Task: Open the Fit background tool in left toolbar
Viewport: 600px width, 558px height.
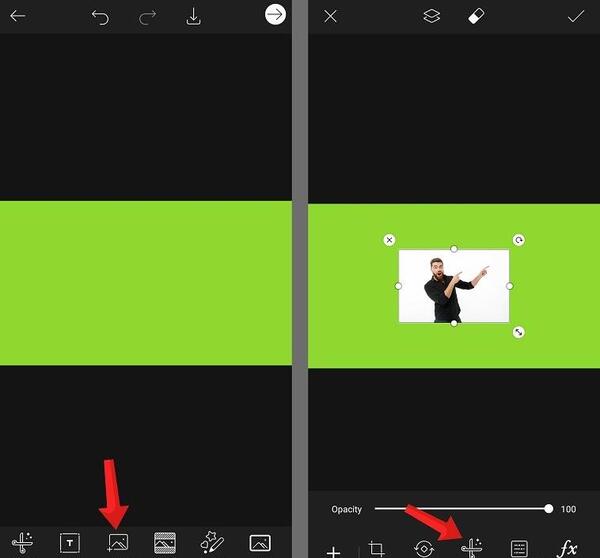Action: (x=165, y=543)
